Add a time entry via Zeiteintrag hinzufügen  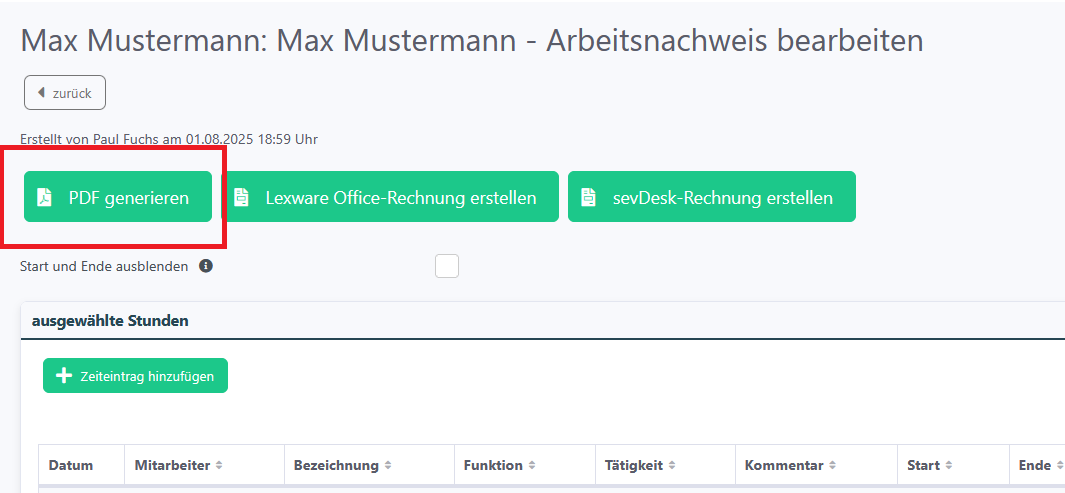pos(135,376)
